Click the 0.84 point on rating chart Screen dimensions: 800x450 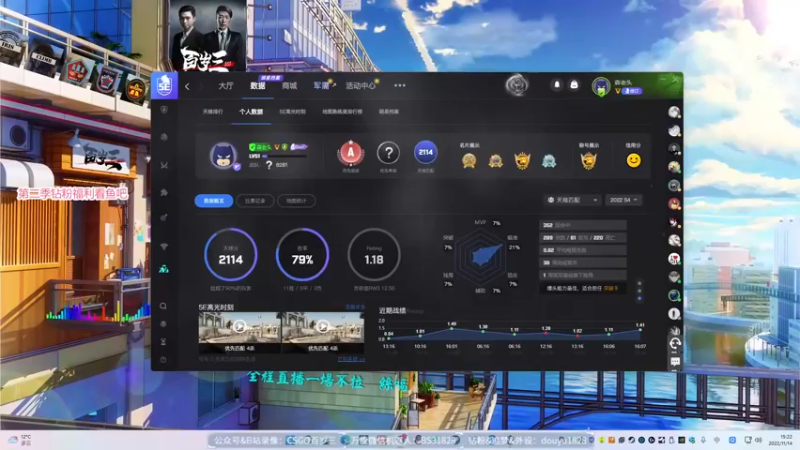(389, 338)
